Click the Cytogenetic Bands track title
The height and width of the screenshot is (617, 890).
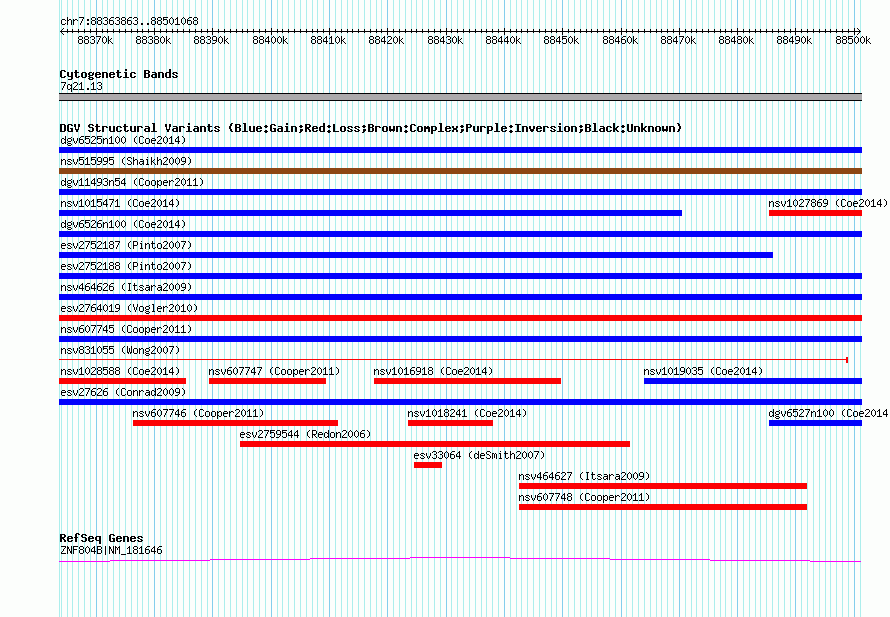119,74
